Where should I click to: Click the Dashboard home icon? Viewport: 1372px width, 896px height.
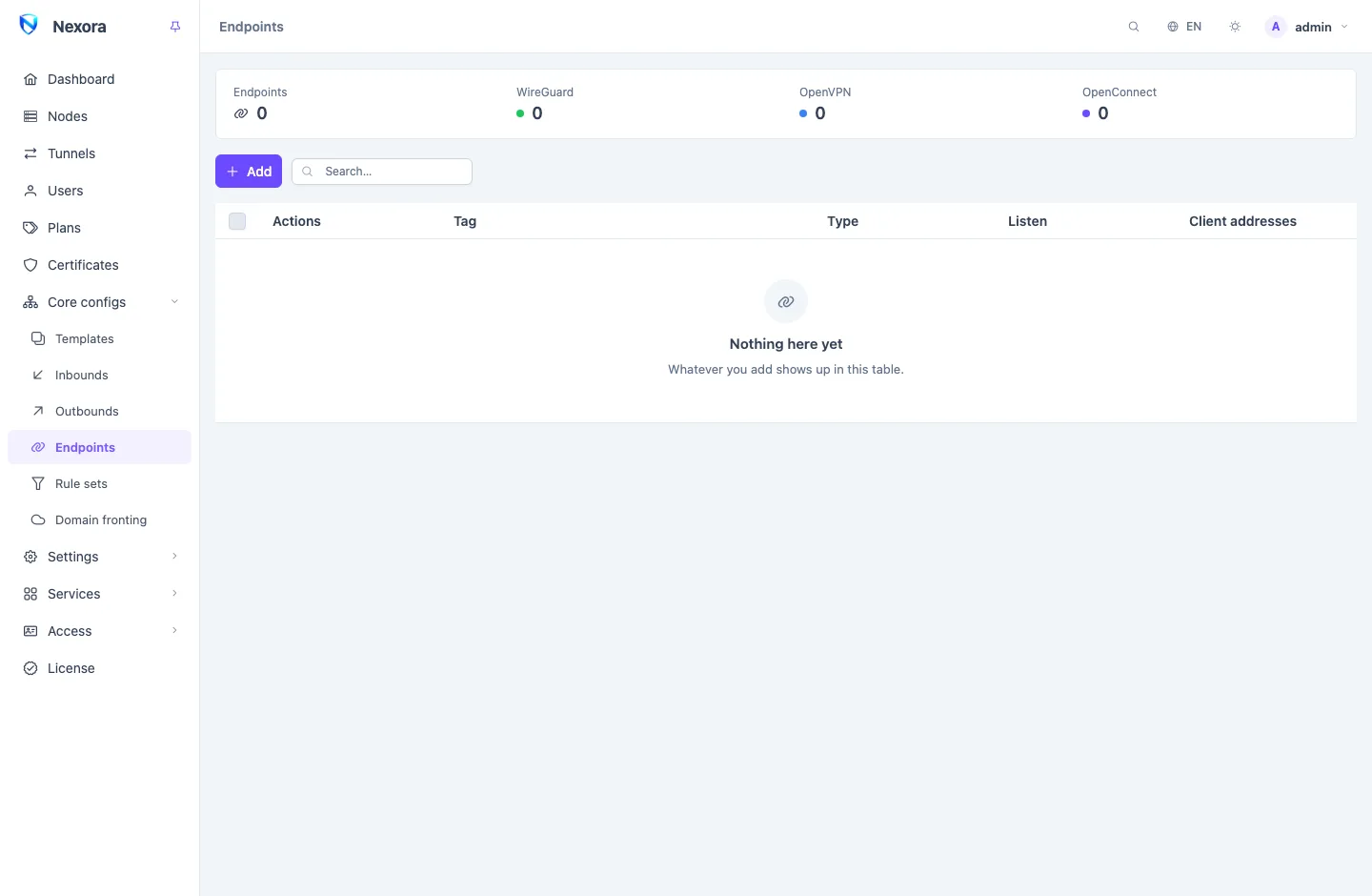coord(30,79)
